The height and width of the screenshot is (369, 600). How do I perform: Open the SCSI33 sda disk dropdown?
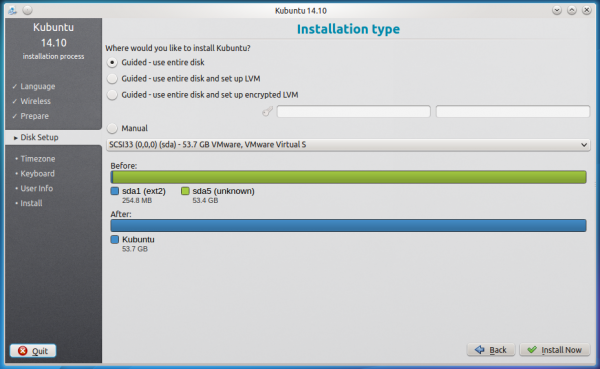pyautogui.click(x=348, y=145)
